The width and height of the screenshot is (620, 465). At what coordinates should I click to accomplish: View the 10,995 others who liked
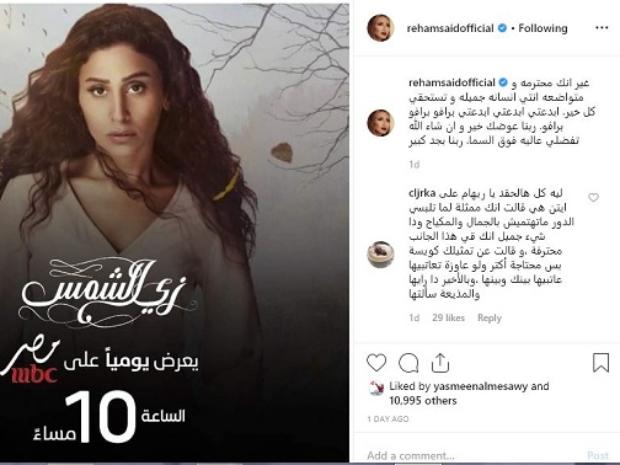tap(423, 401)
